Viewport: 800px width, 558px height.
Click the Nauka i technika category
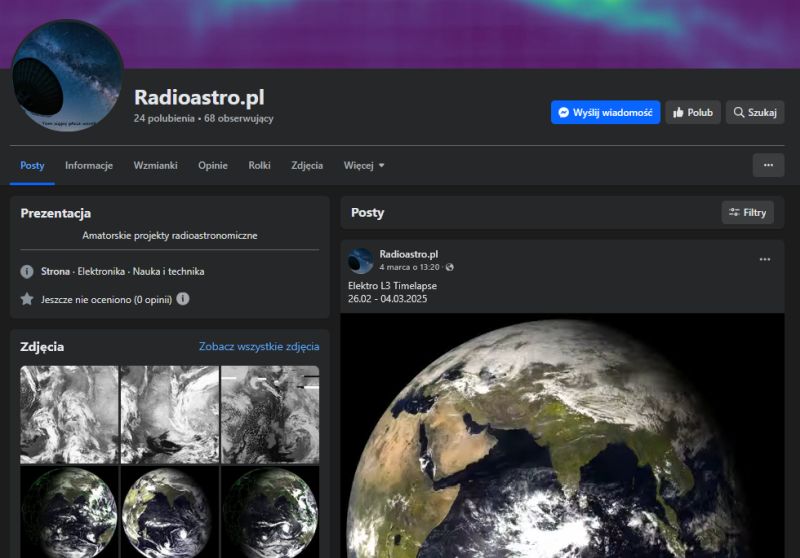pyautogui.click(x=168, y=271)
